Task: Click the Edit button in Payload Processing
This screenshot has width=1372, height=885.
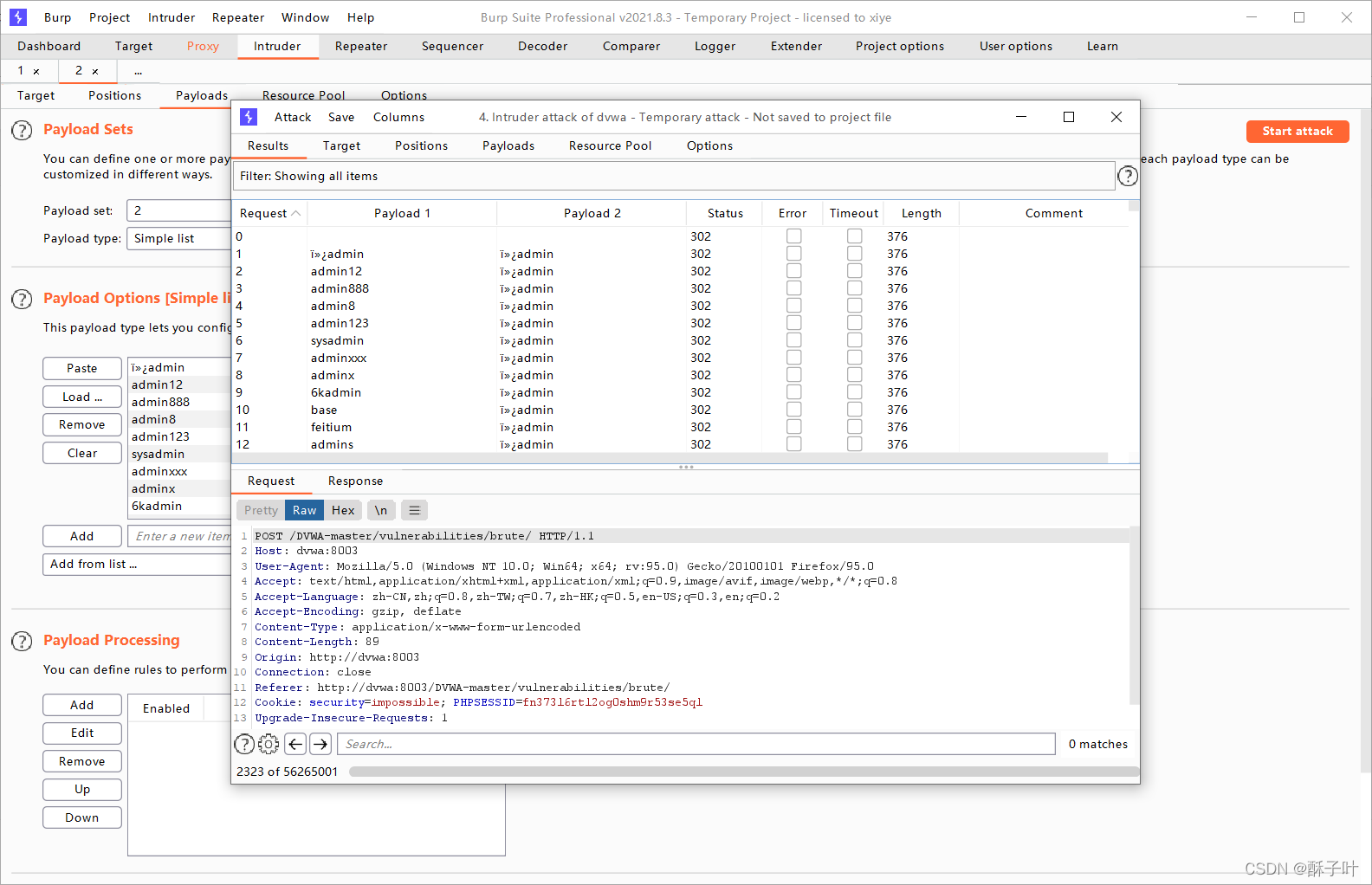Action: point(82,733)
